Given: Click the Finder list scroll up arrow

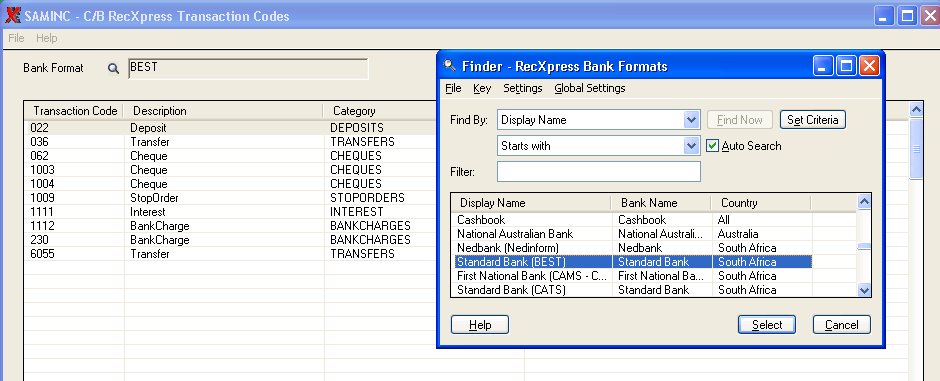Looking at the screenshot, I should coord(864,202).
